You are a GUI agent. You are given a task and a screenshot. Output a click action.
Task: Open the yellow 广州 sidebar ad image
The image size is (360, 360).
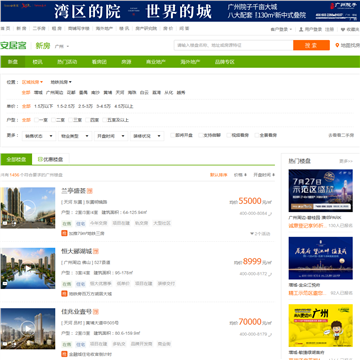point(321,325)
